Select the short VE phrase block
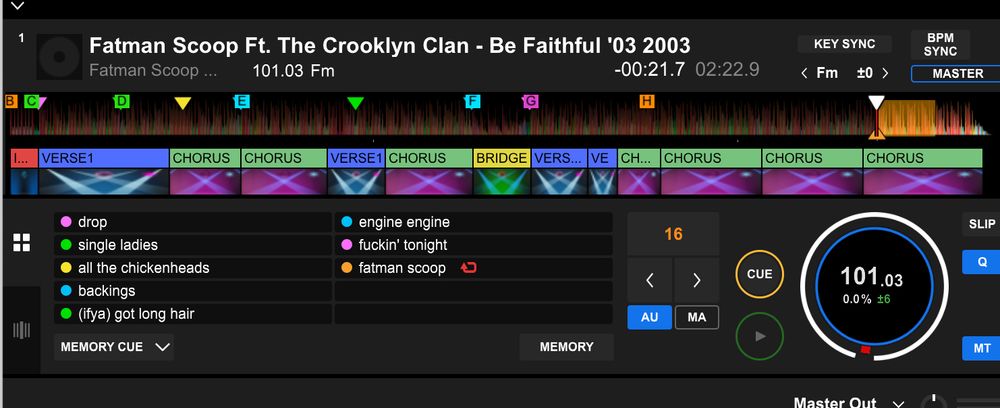 pyautogui.click(x=602, y=158)
